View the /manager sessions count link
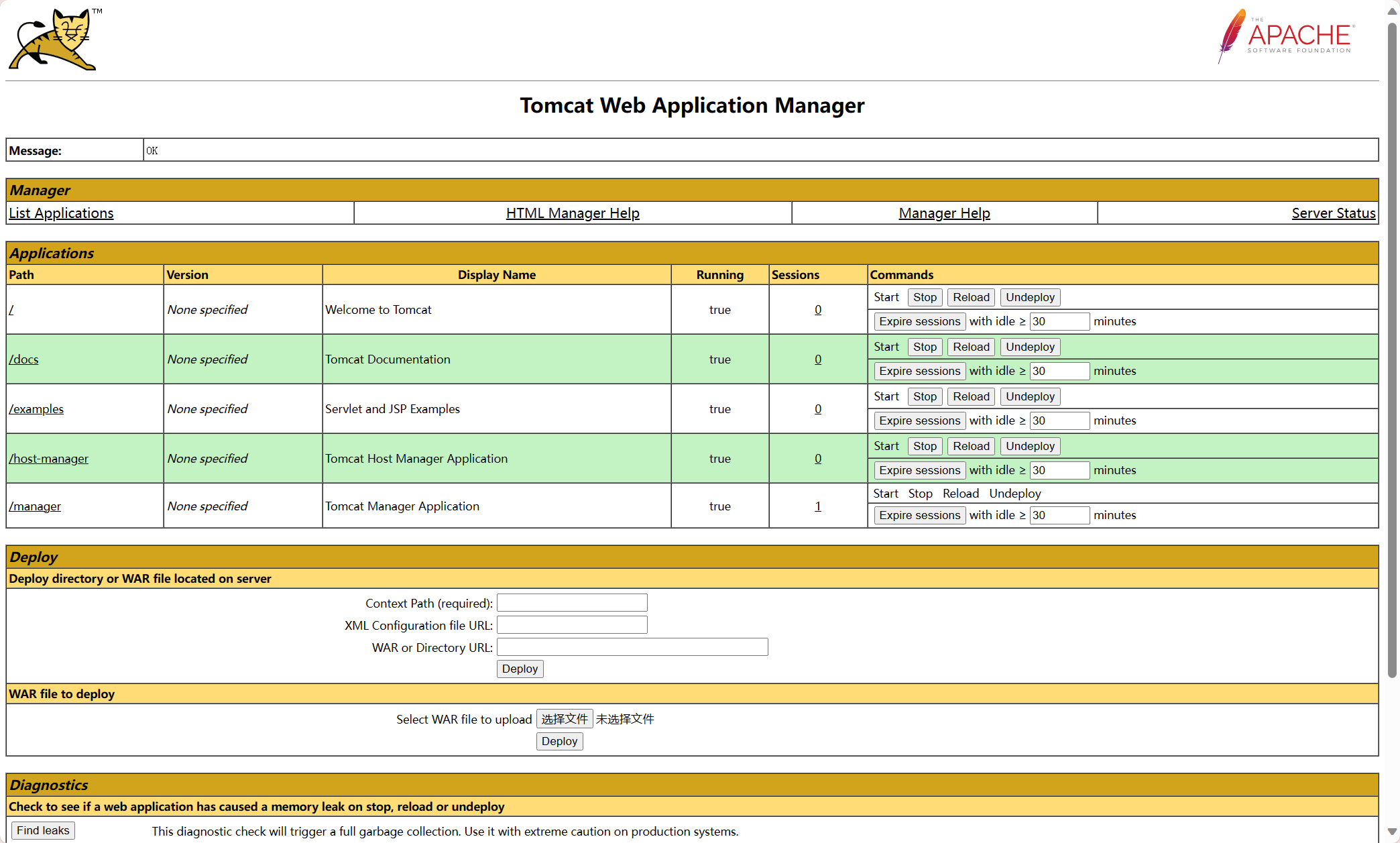Image resolution: width=1400 pixels, height=843 pixels. pos(817,506)
